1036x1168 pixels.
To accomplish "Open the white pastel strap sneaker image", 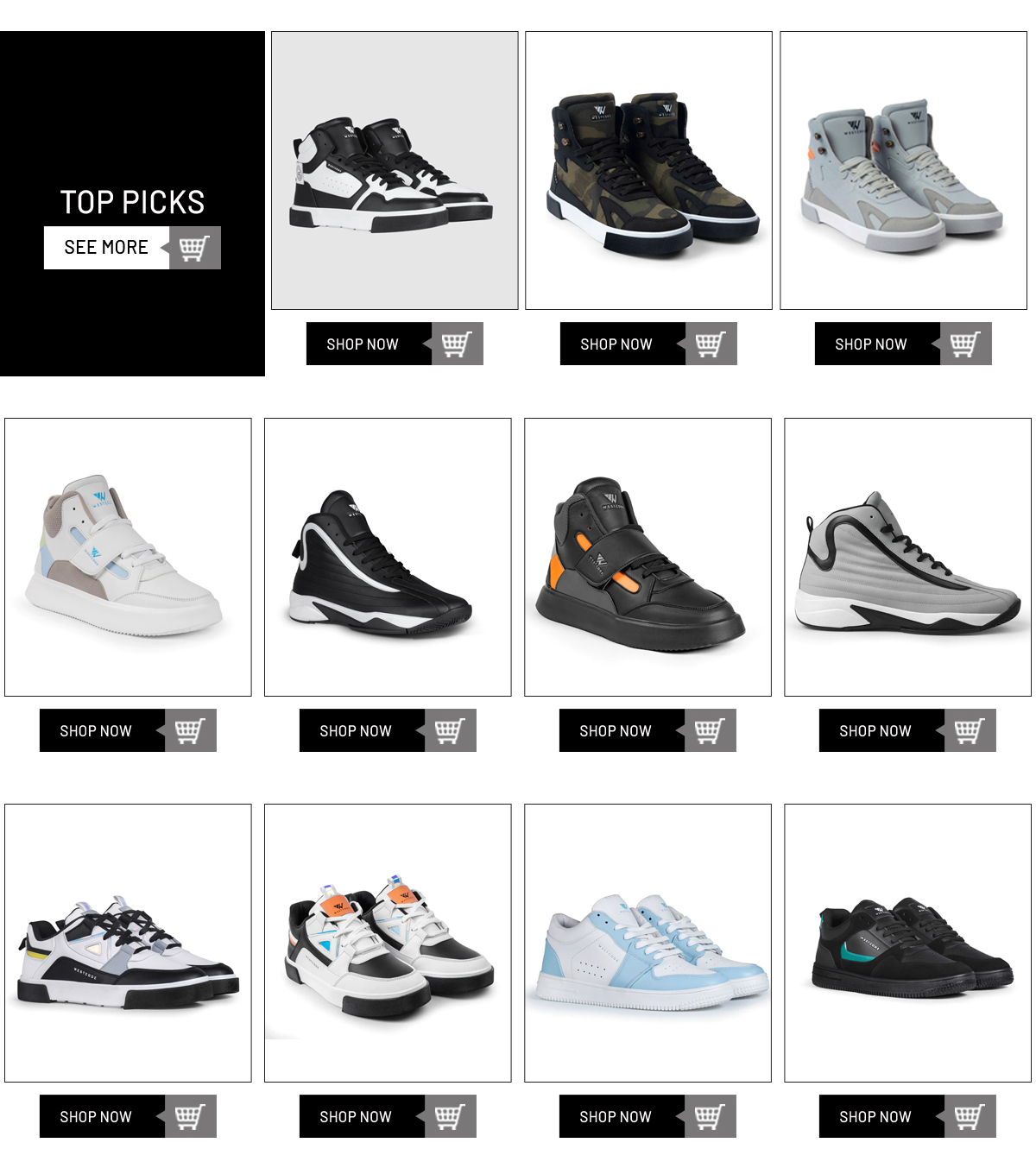I will click(128, 557).
